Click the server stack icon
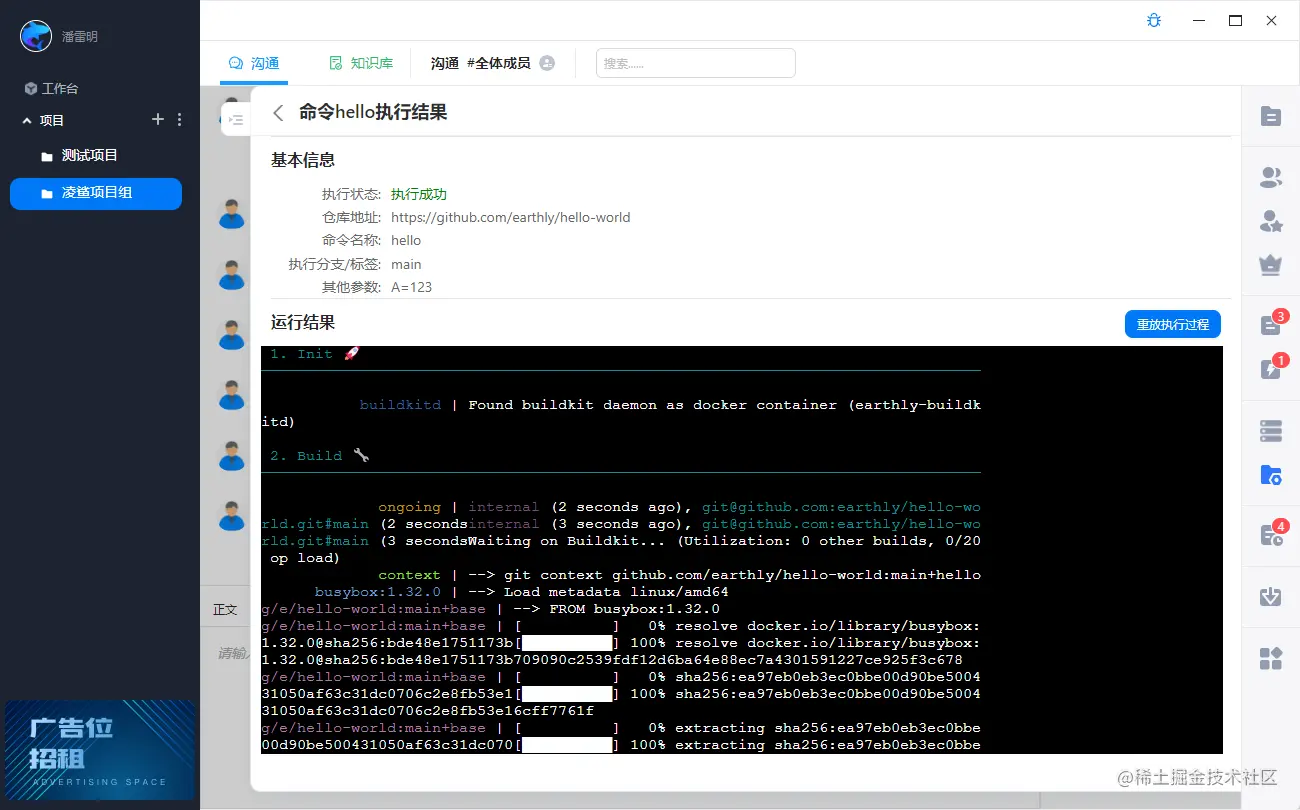The height and width of the screenshot is (810, 1300). tap(1271, 431)
